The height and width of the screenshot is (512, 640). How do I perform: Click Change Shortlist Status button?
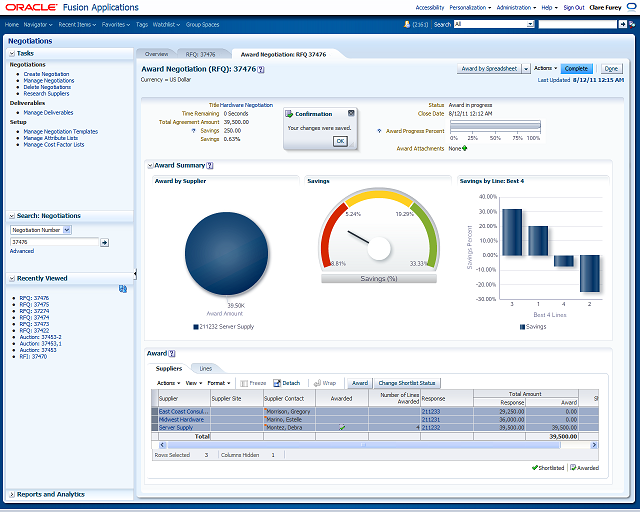[x=407, y=383]
